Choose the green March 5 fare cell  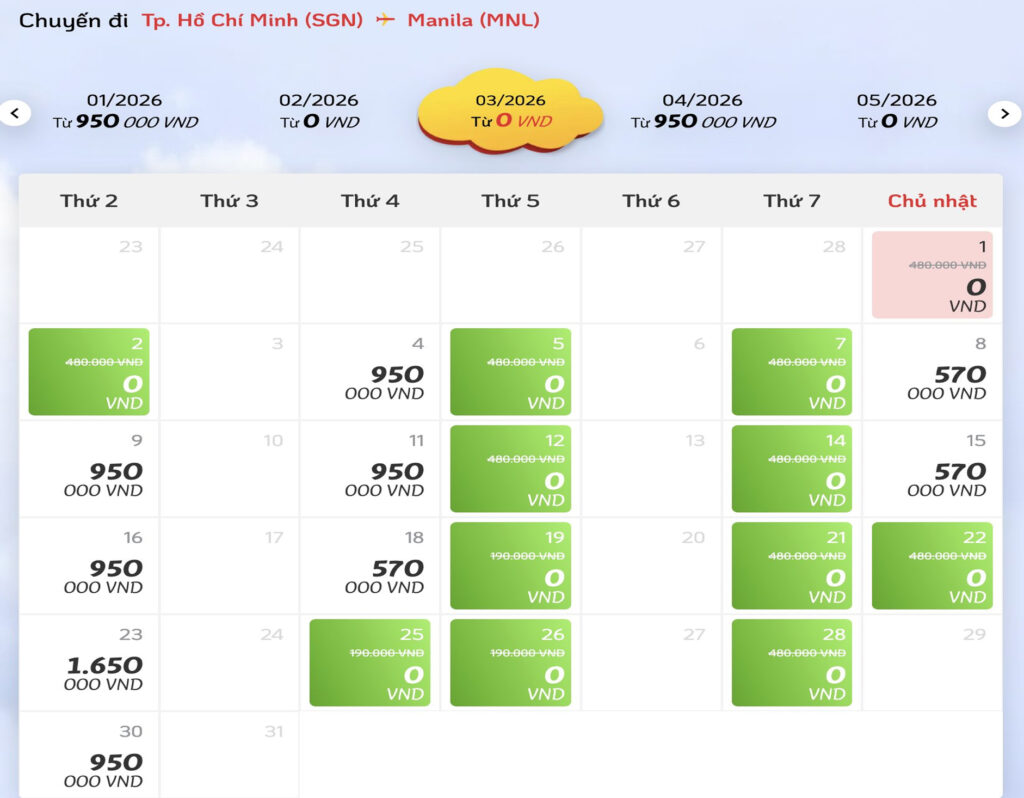click(510, 372)
